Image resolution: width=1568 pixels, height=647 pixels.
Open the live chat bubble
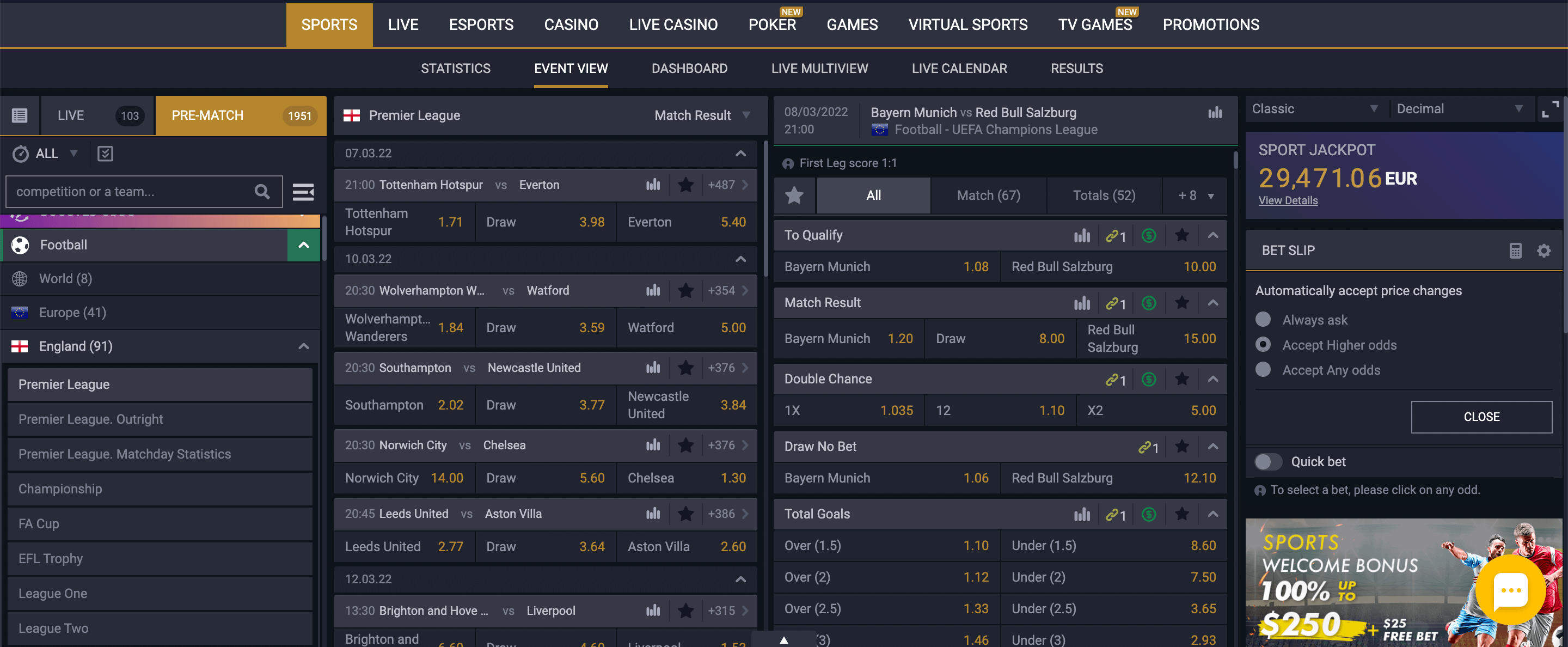(x=1510, y=589)
